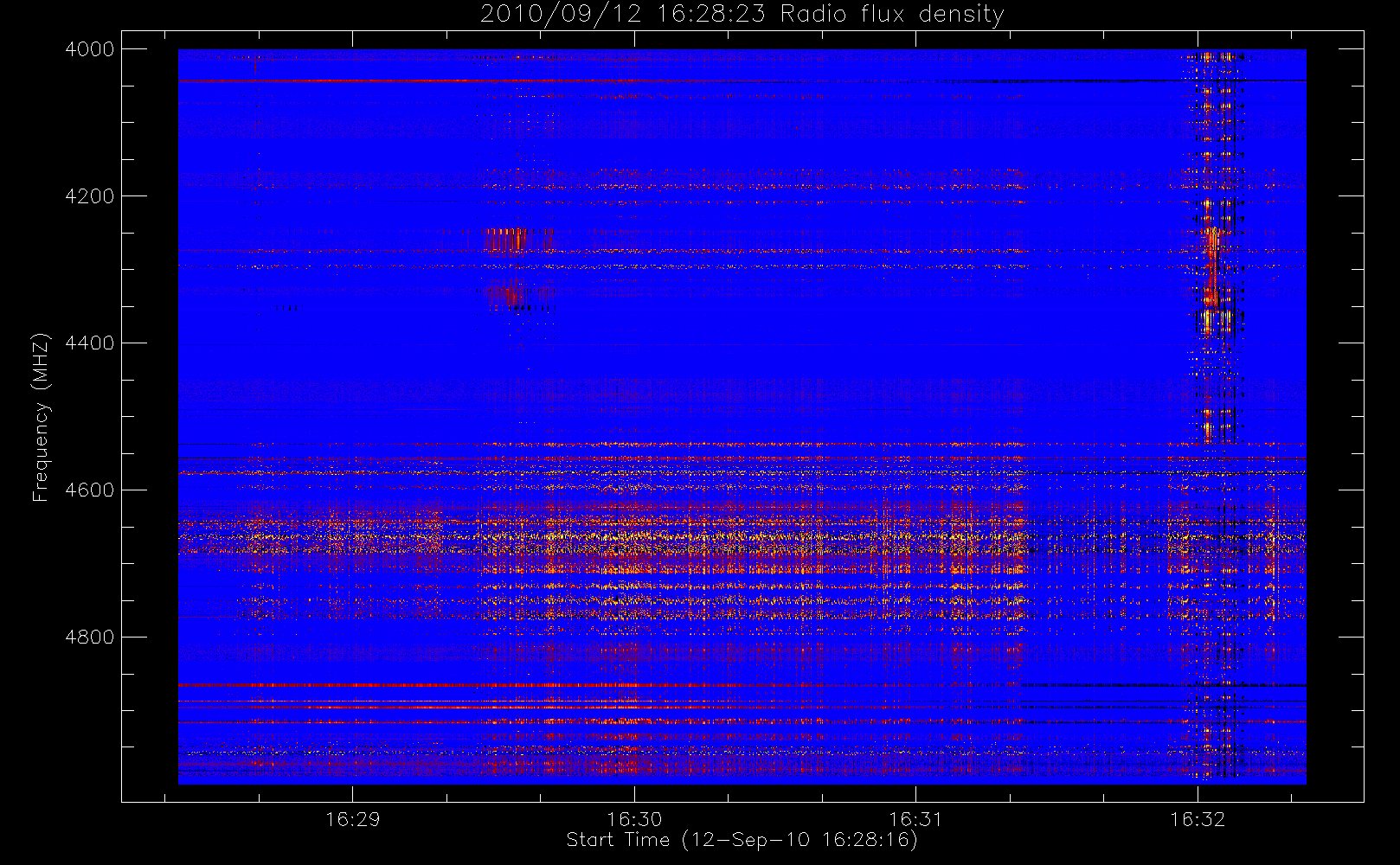Viewport: 1400px width, 865px height.
Task: Click the 16:30 time tick label
Action: click(x=634, y=819)
